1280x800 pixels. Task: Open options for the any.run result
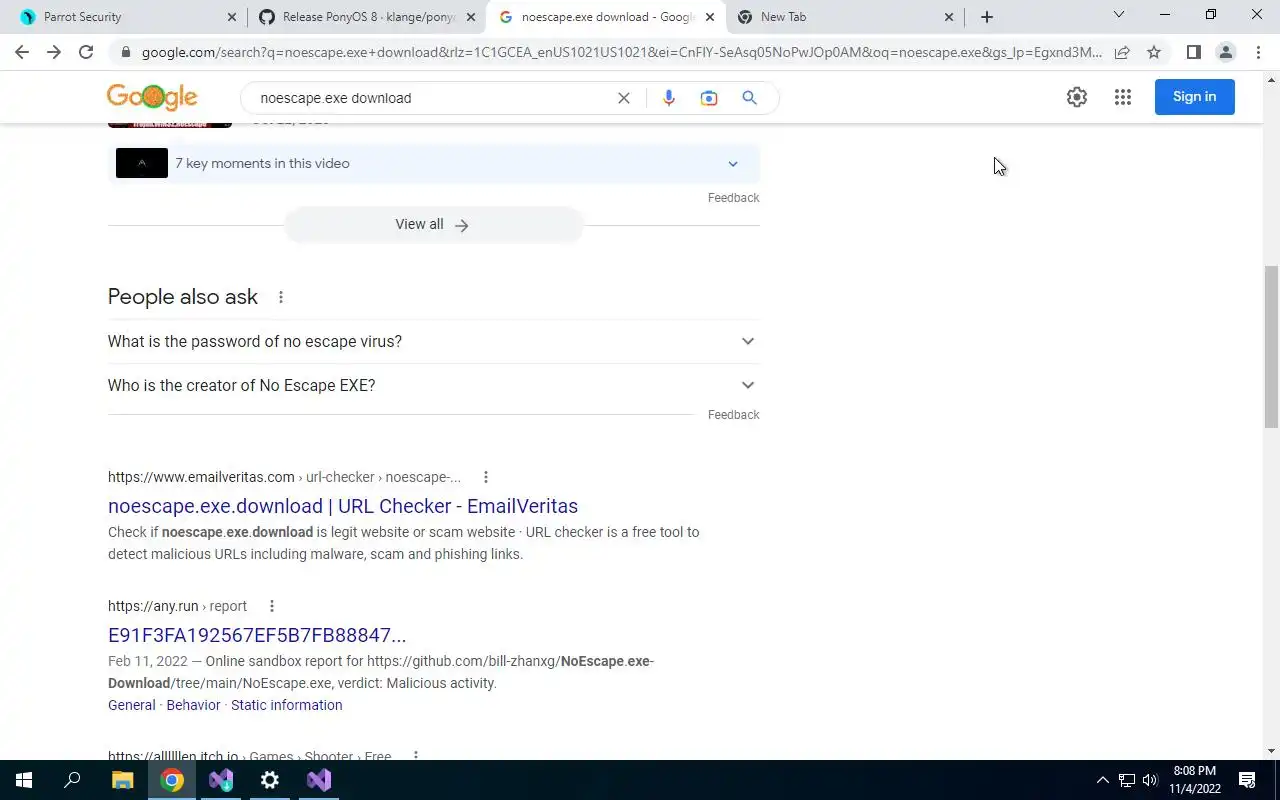pyautogui.click(x=272, y=606)
